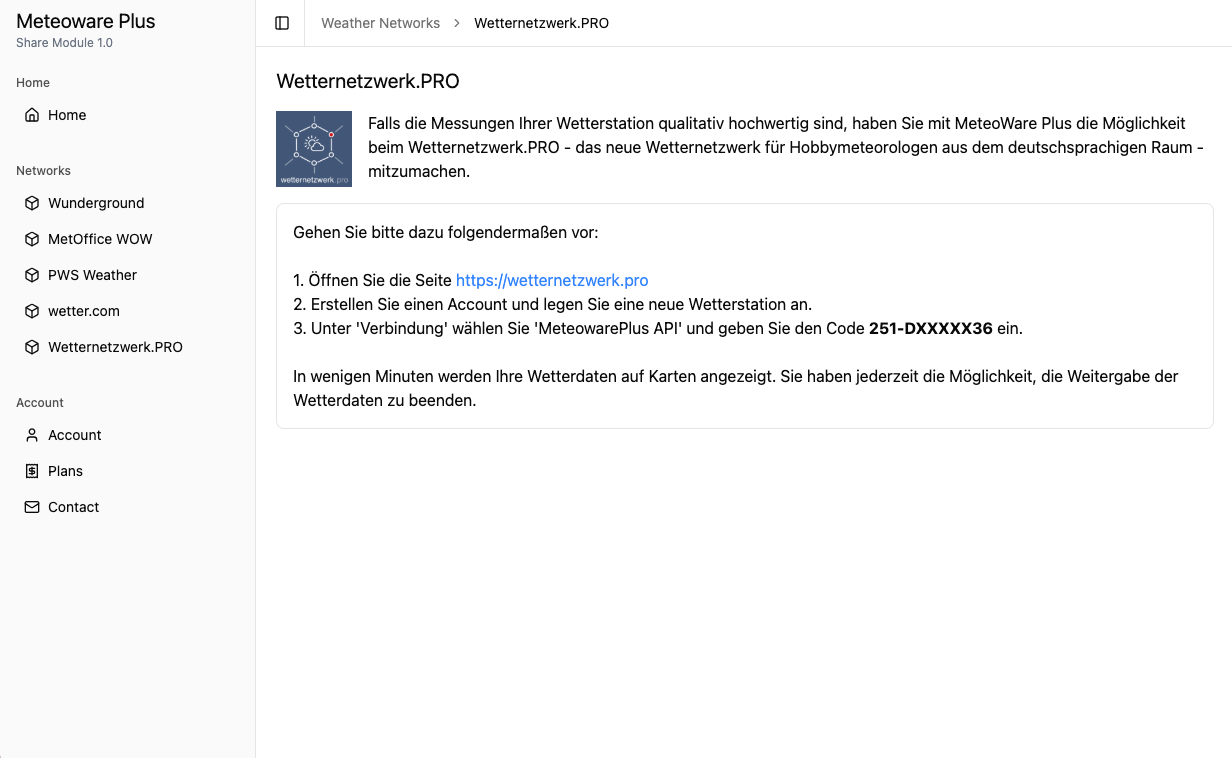This screenshot has width=1232, height=758.
Task: Click the PWS Weather cube icon
Action: click(x=32, y=275)
